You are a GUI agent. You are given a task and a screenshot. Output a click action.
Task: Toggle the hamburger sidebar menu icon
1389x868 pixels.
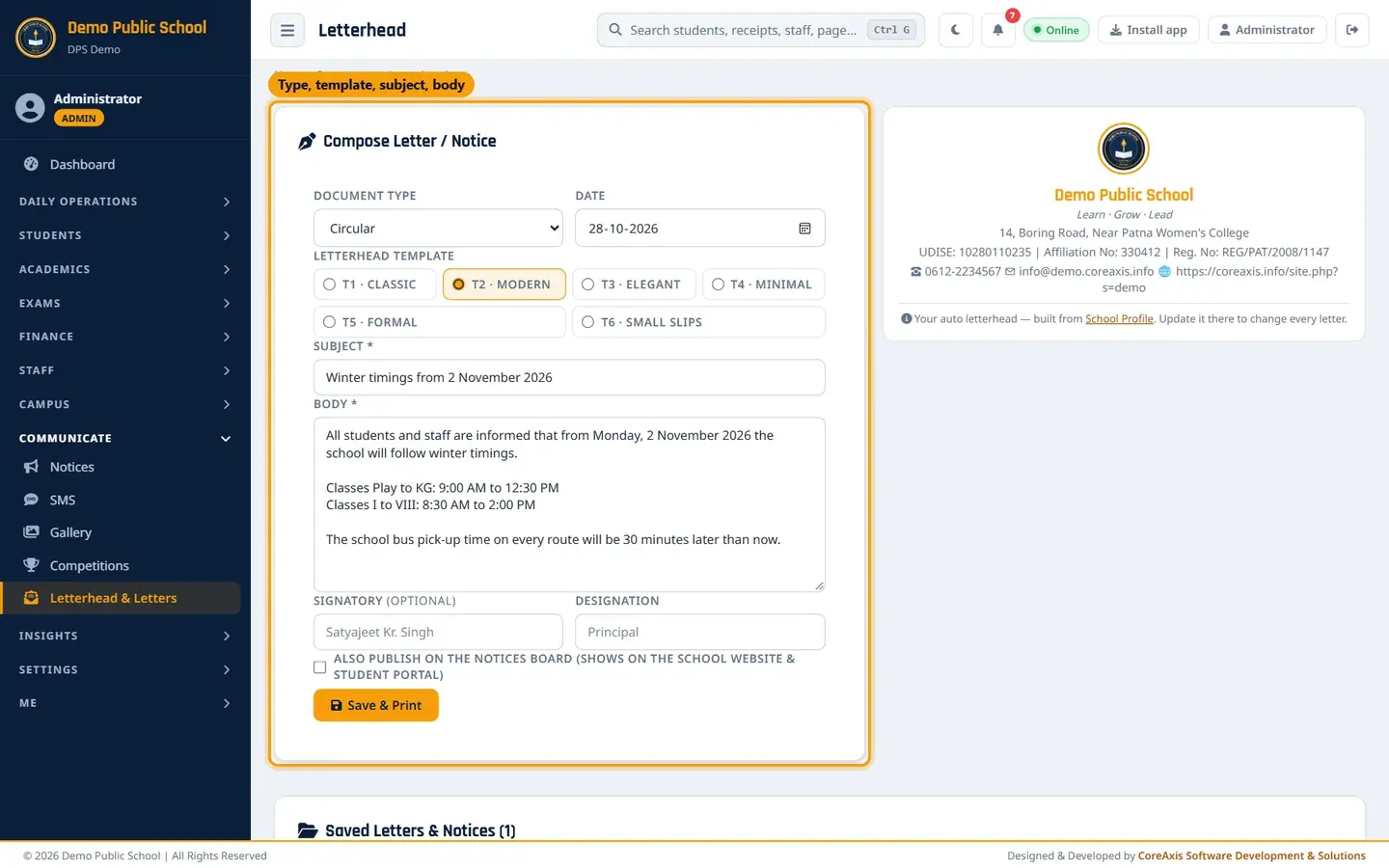coord(287,30)
